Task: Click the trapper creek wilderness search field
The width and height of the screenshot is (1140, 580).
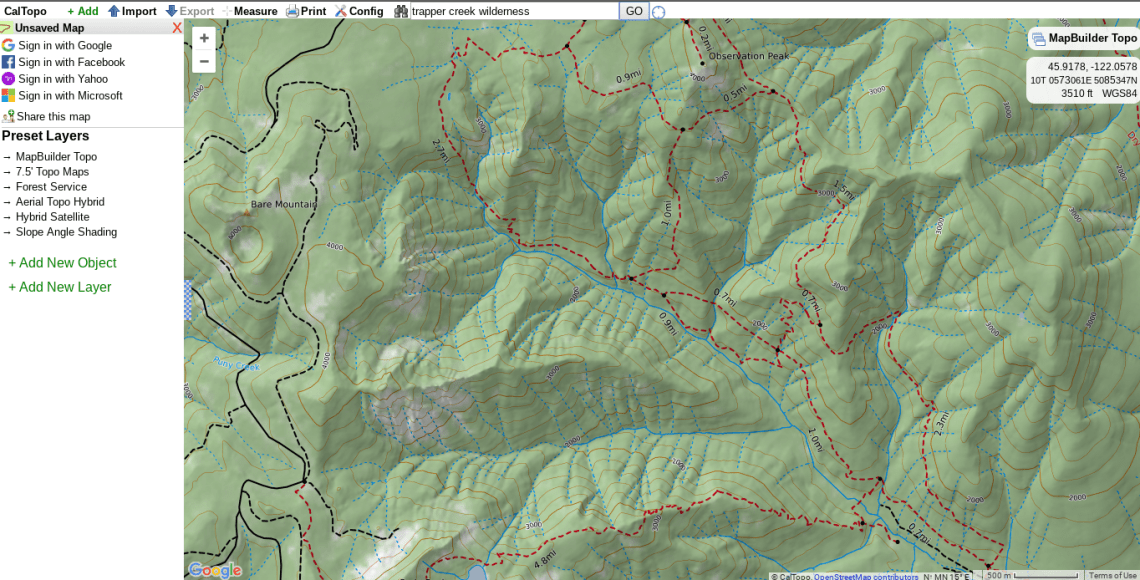Action: tap(513, 11)
